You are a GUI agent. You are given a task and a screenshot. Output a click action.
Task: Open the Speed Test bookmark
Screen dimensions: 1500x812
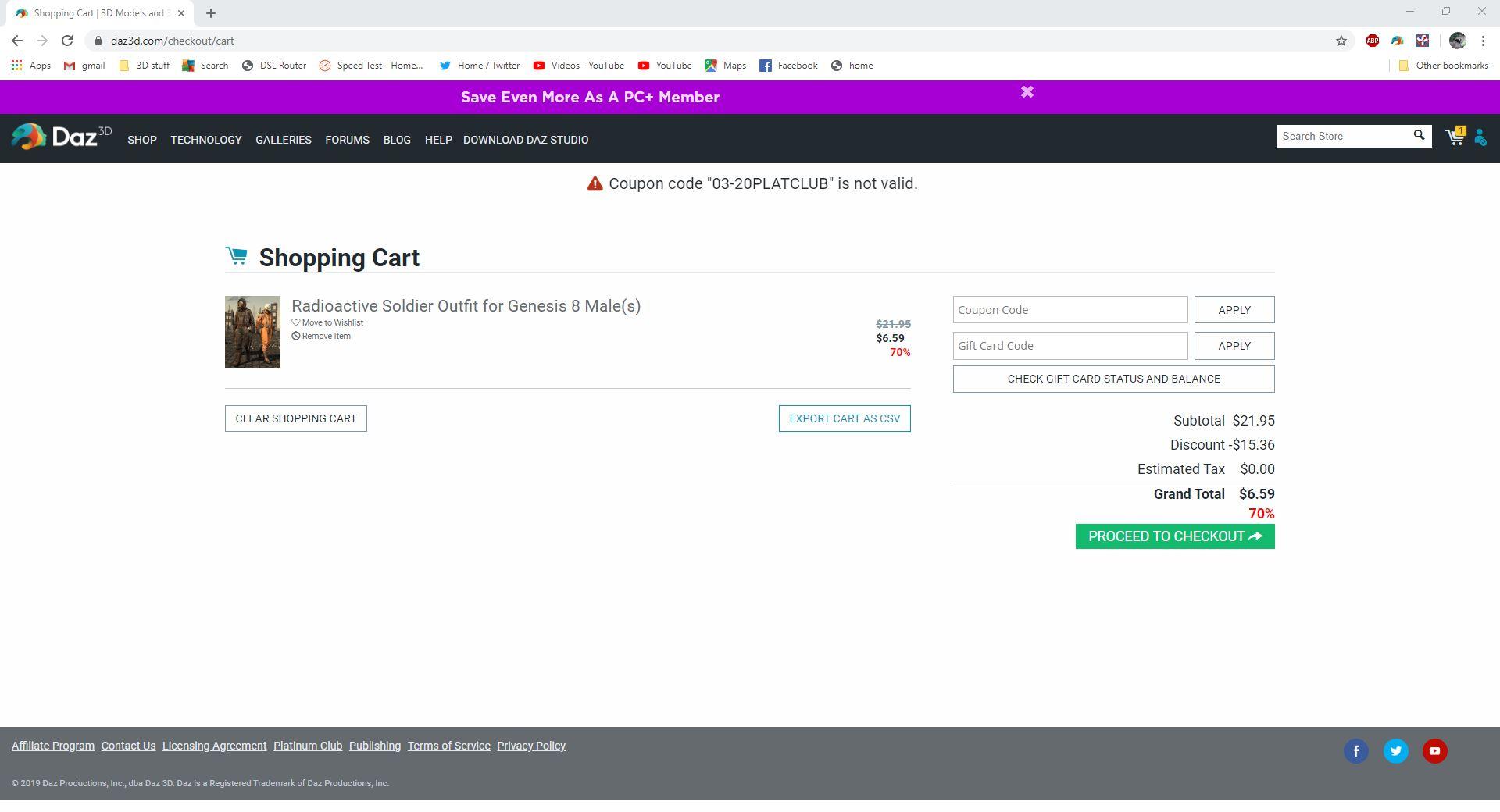pyautogui.click(x=371, y=66)
